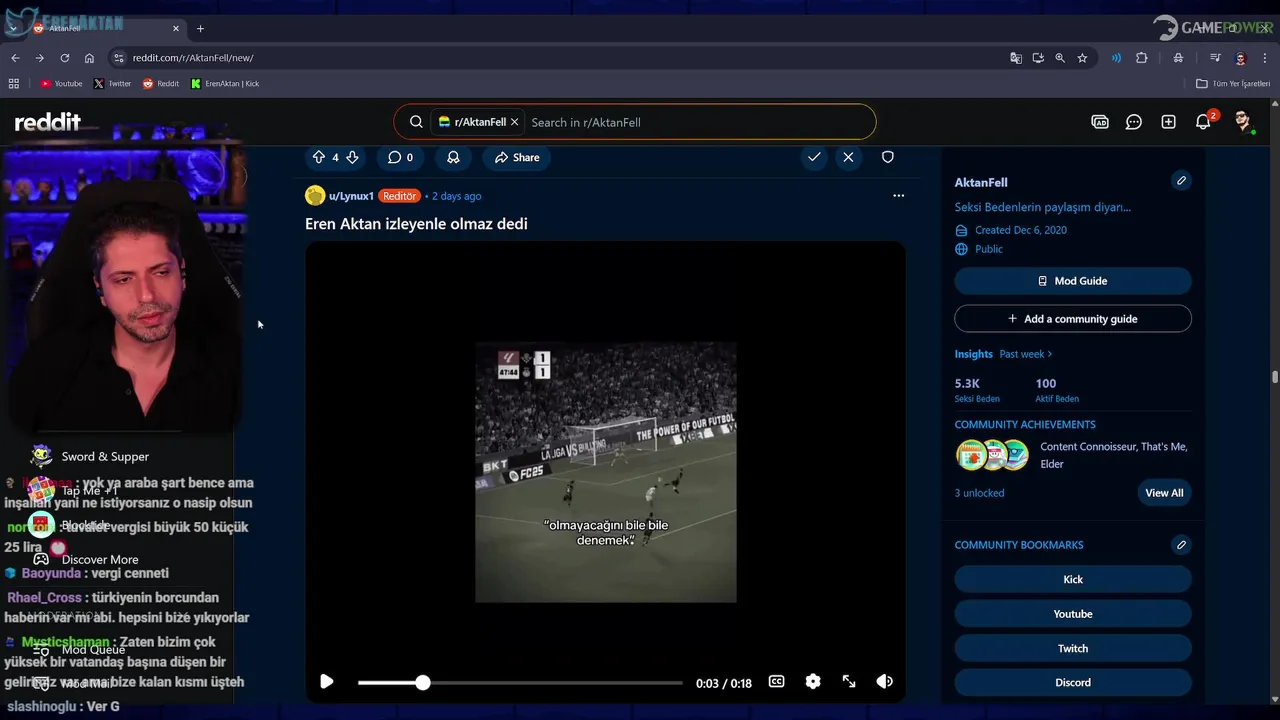
Task: Go to Reddit home via the logo
Action: click(x=47, y=122)
